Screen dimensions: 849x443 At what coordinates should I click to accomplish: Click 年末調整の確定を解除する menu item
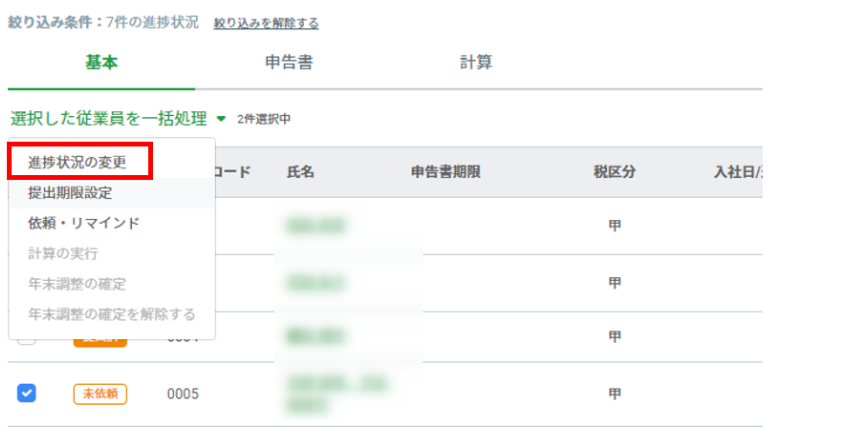[111, 314]
